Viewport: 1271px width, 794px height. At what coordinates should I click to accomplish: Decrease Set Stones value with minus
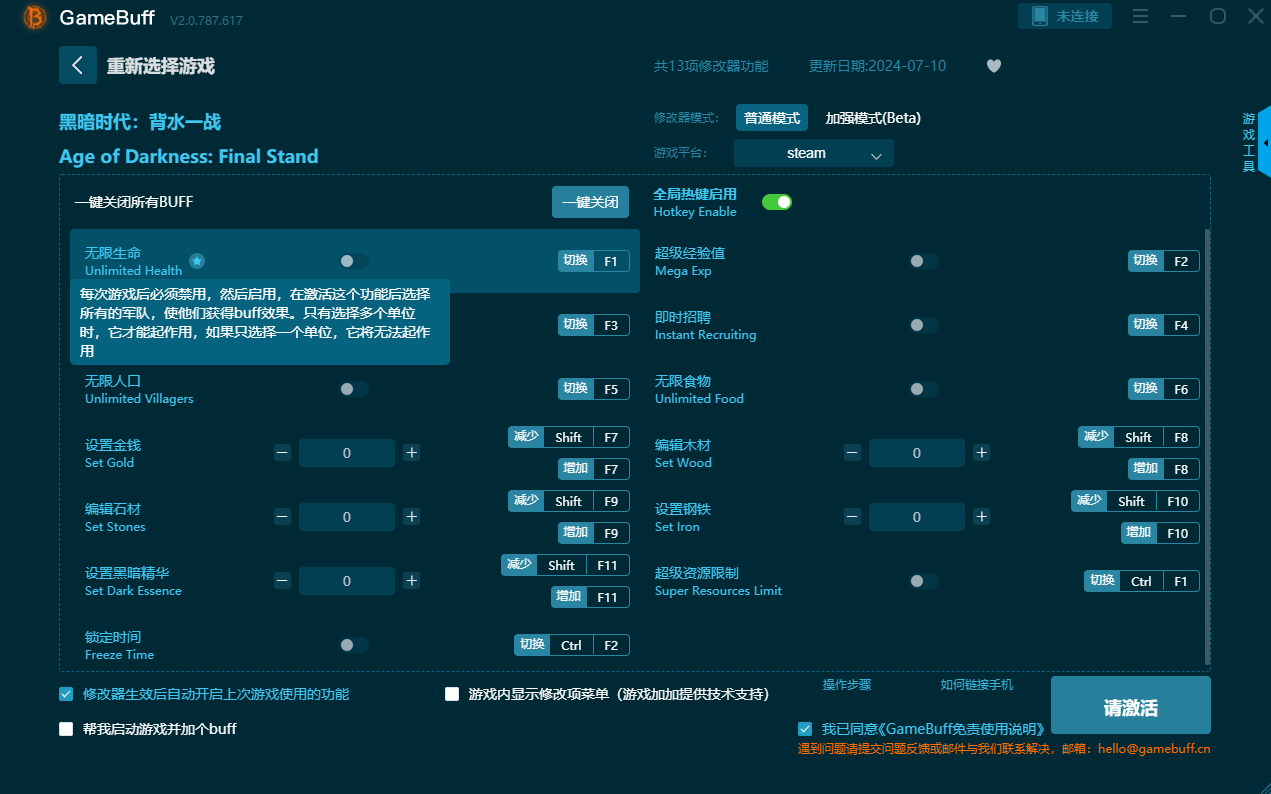pos(282,517)
